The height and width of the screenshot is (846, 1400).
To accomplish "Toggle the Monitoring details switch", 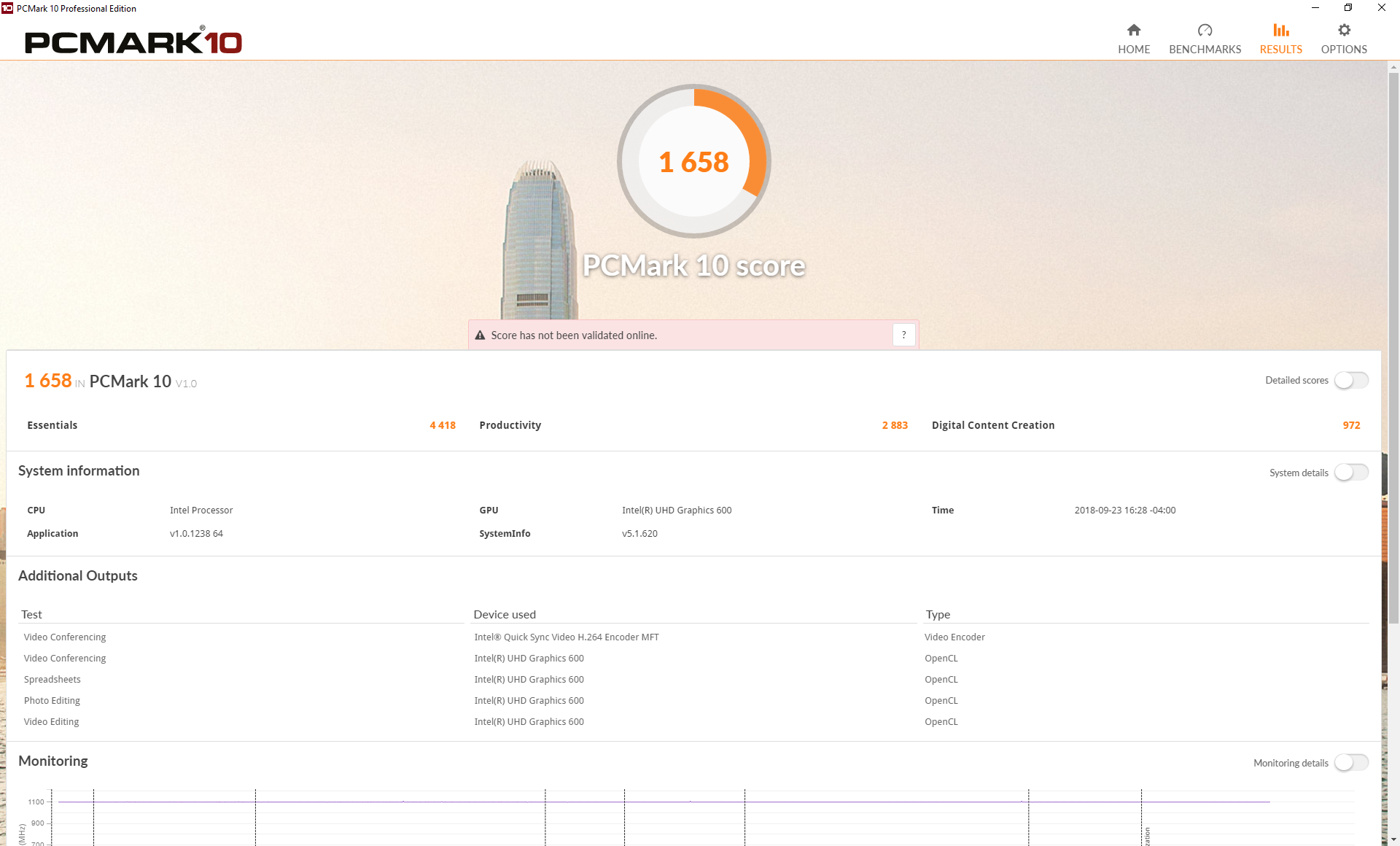I will click(x=1351, y=763).
